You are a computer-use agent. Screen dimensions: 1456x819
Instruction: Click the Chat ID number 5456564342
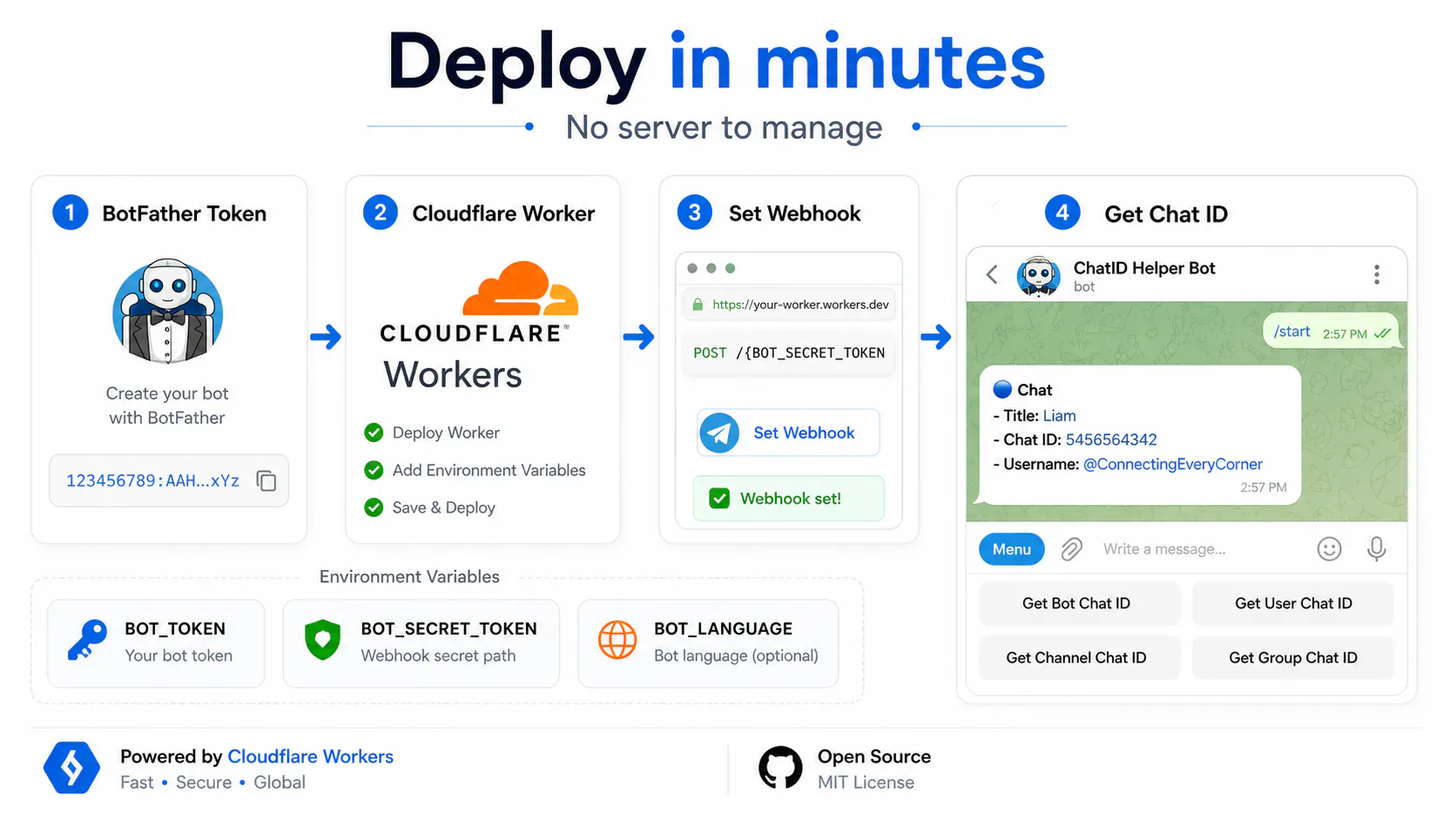click(1111, 440)
